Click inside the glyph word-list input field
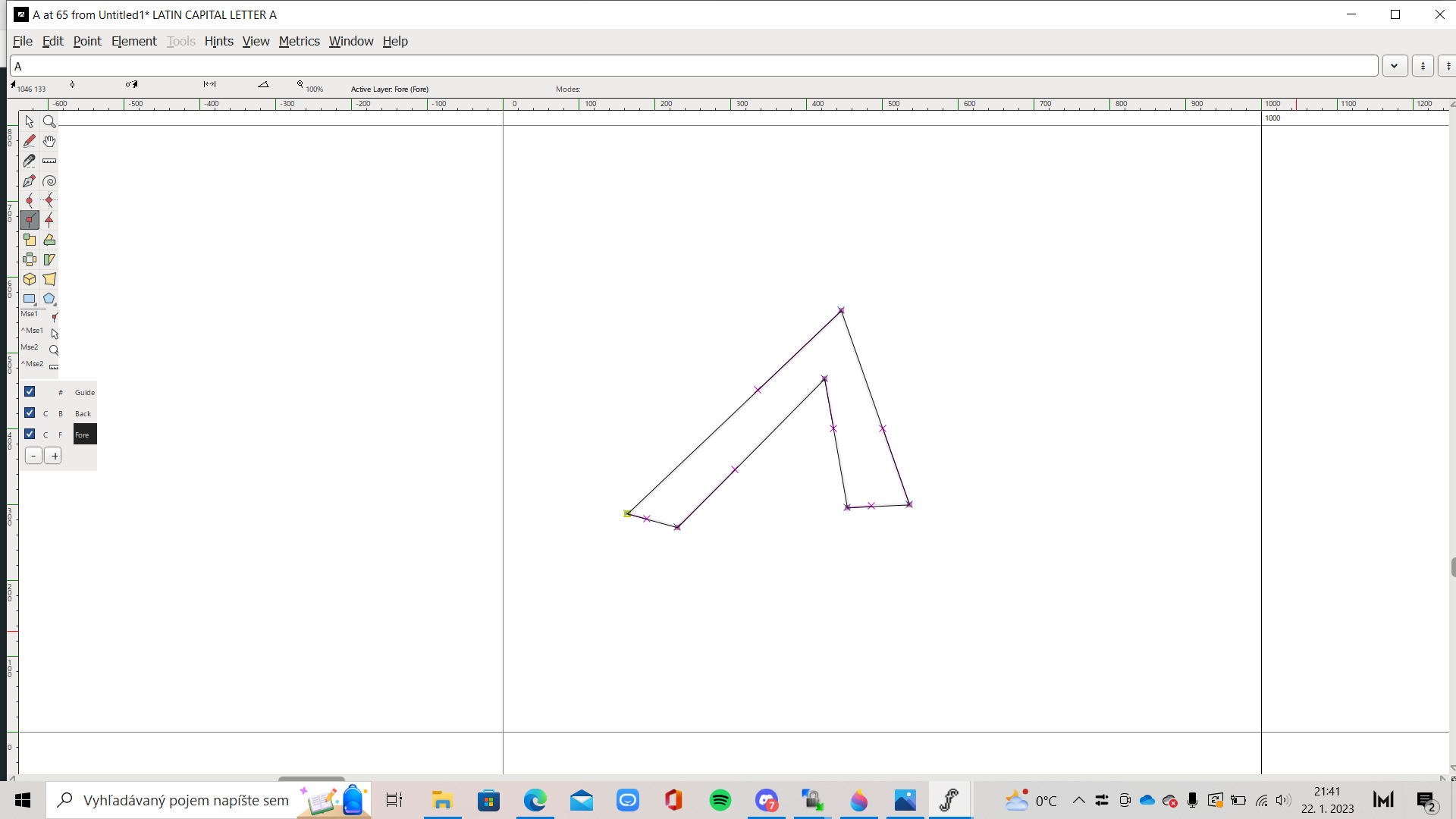This screenshot has height=819, width=1456. pos(694,66)
